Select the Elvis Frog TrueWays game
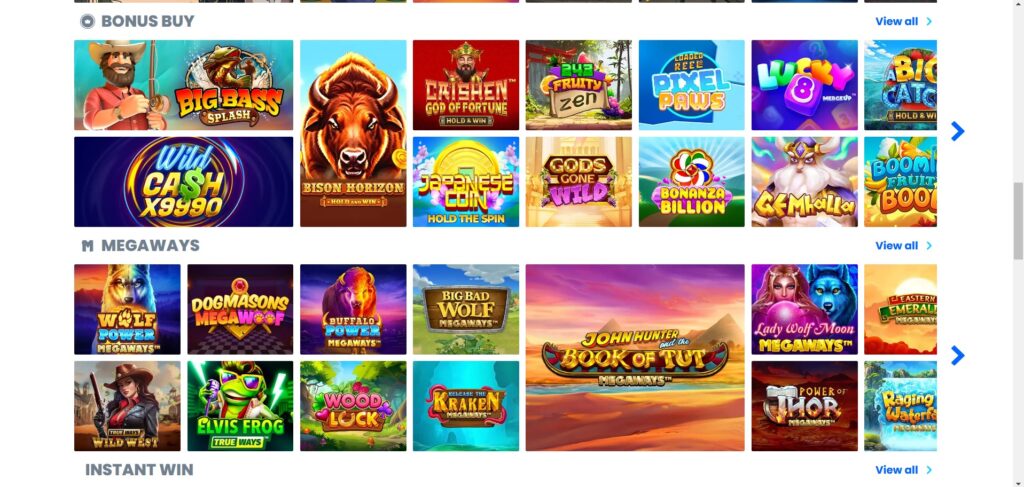Viewport: 1024px width, 487px height. point(240,406)
